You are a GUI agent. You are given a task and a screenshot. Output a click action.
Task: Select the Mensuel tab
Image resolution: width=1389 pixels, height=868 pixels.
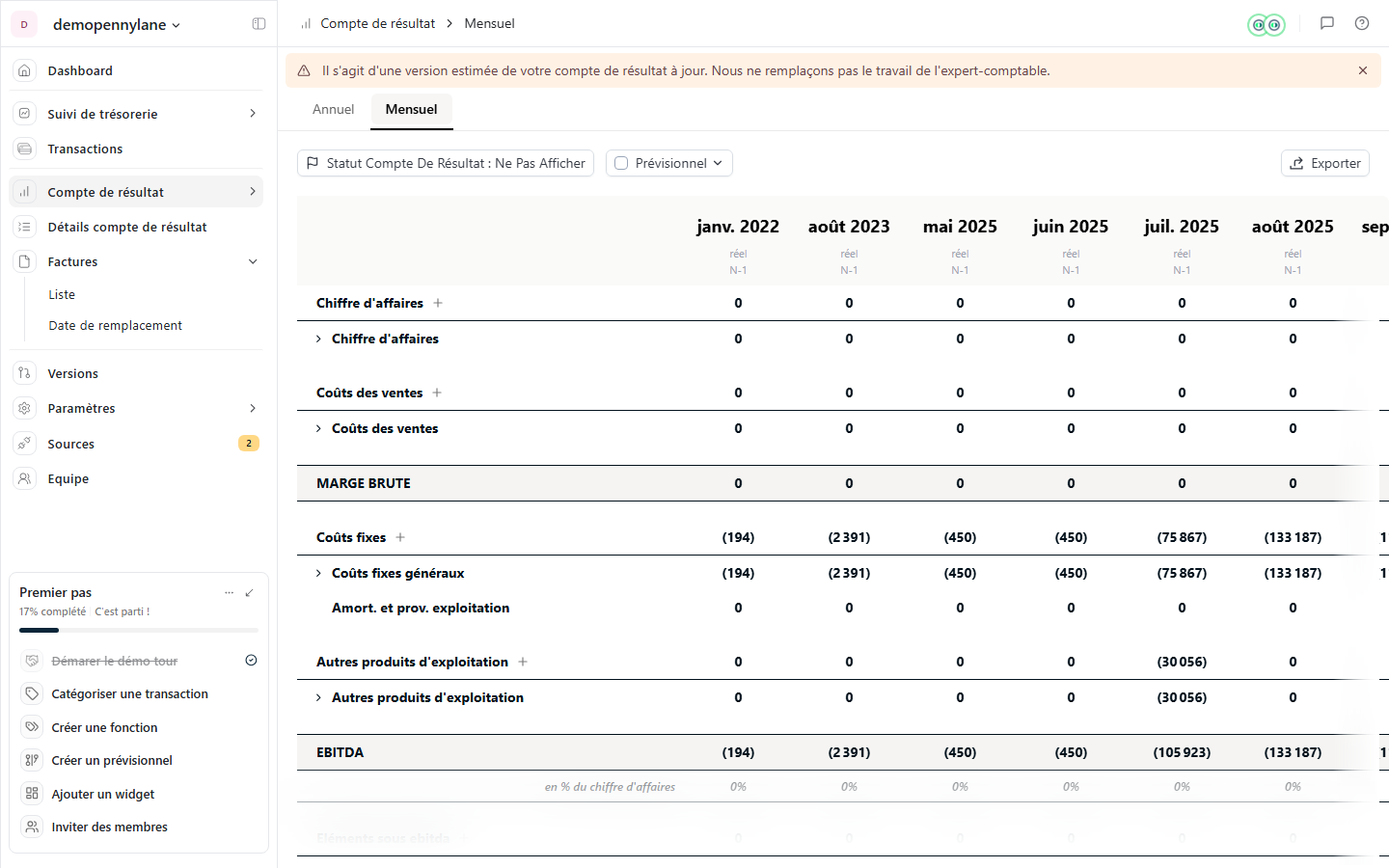412,110
